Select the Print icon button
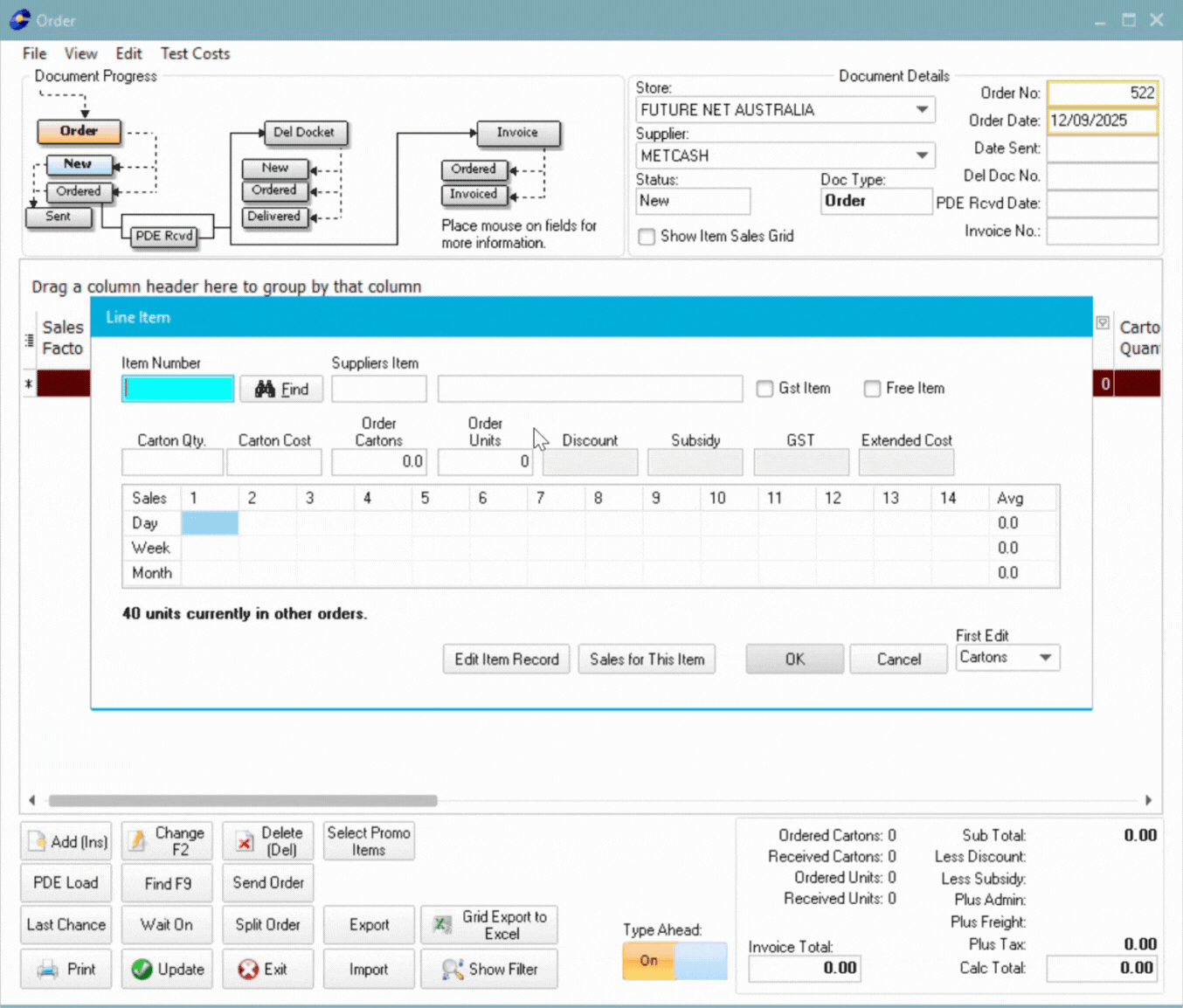 45,969
